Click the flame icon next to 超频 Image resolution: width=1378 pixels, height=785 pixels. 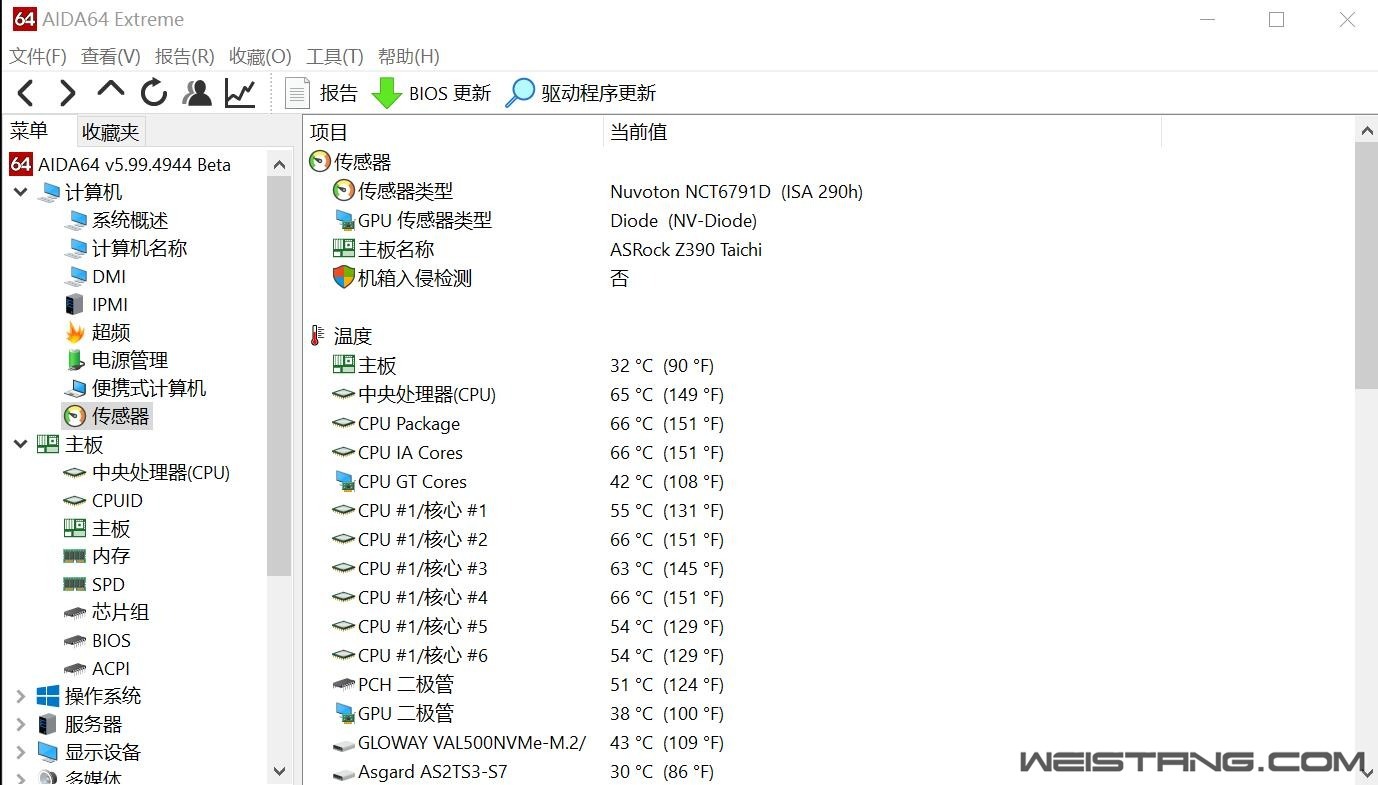point(75,332)
